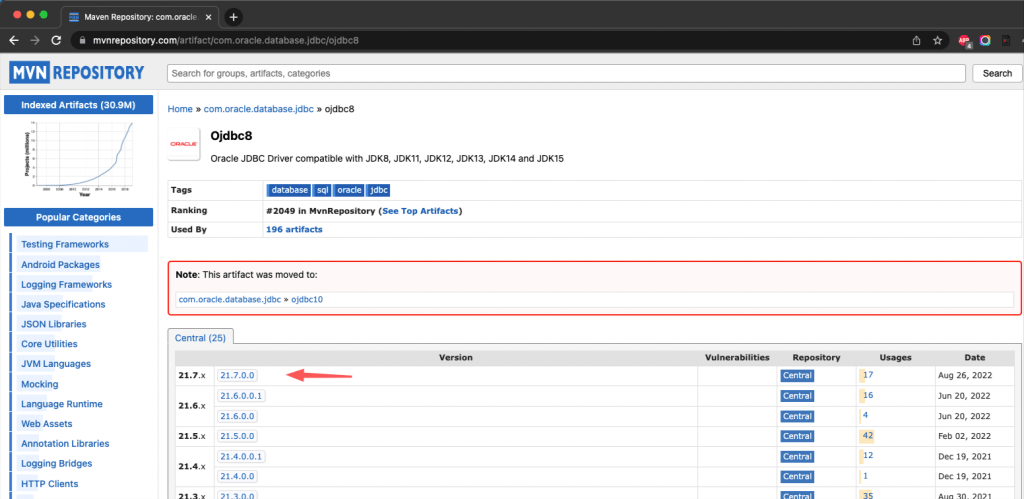Open a new browser tab with plus icon

click(233, 17)
